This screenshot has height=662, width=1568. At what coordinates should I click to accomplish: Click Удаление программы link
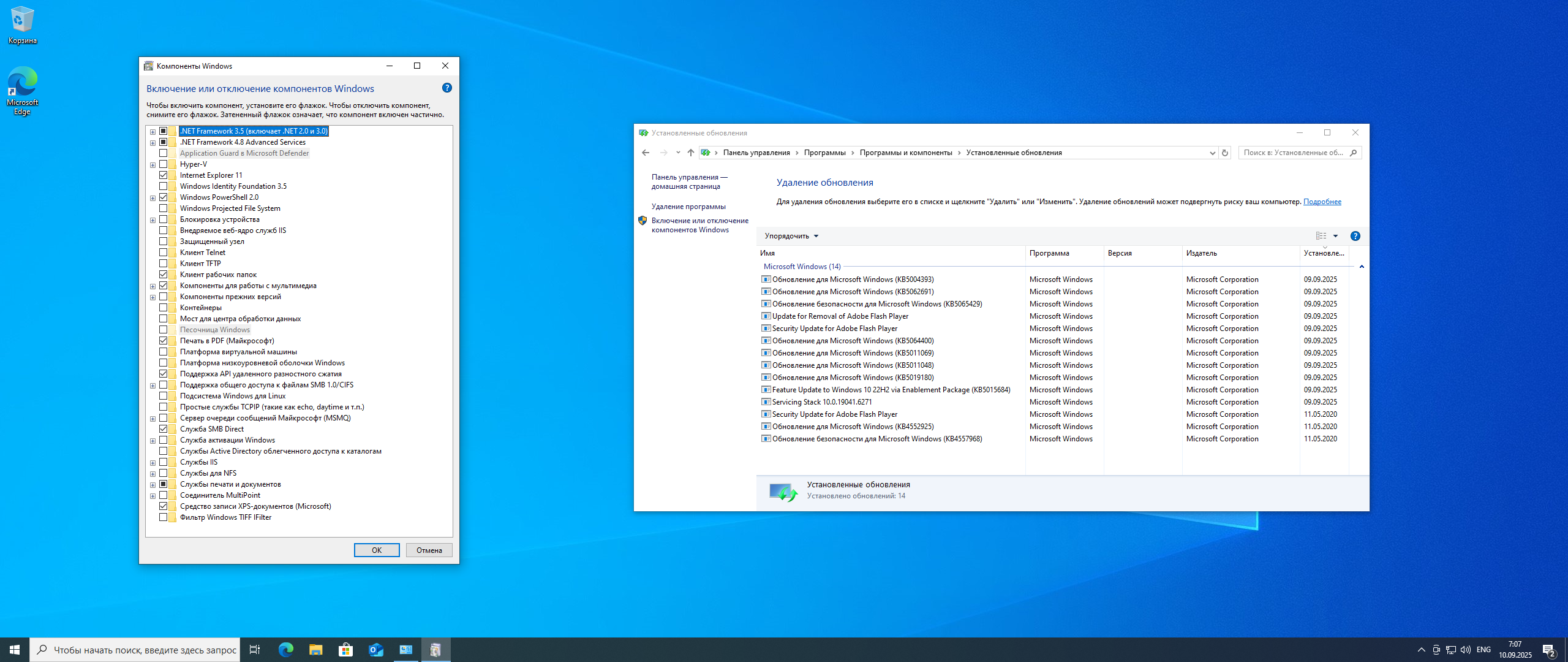(x=688, y=207)
